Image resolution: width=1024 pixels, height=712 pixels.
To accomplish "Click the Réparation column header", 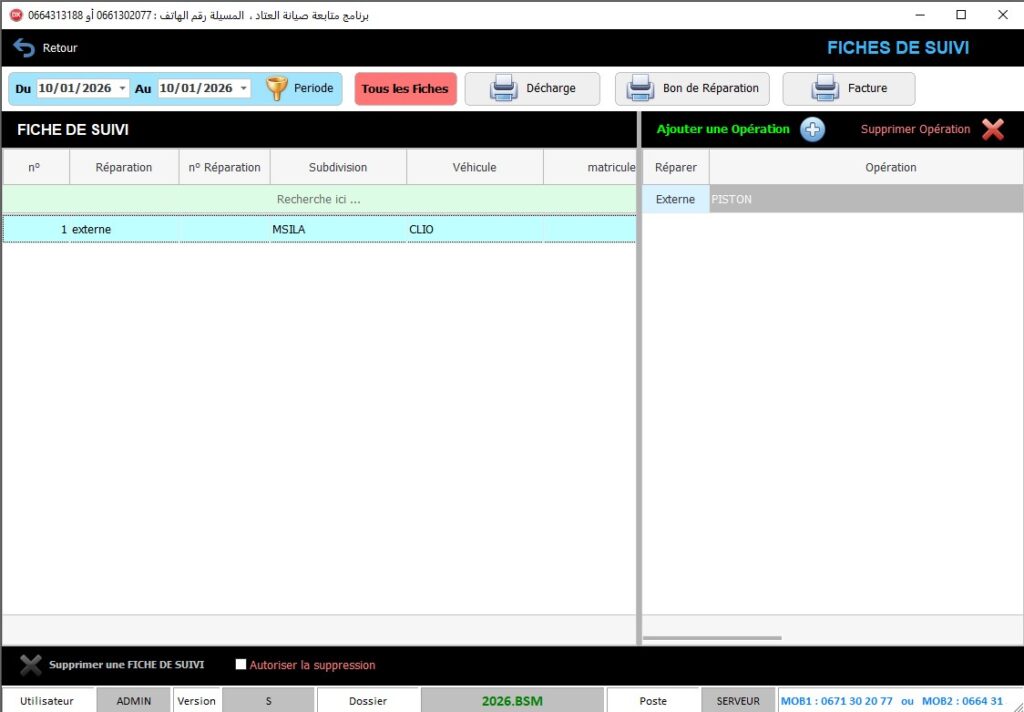I will tap(124, 167).
